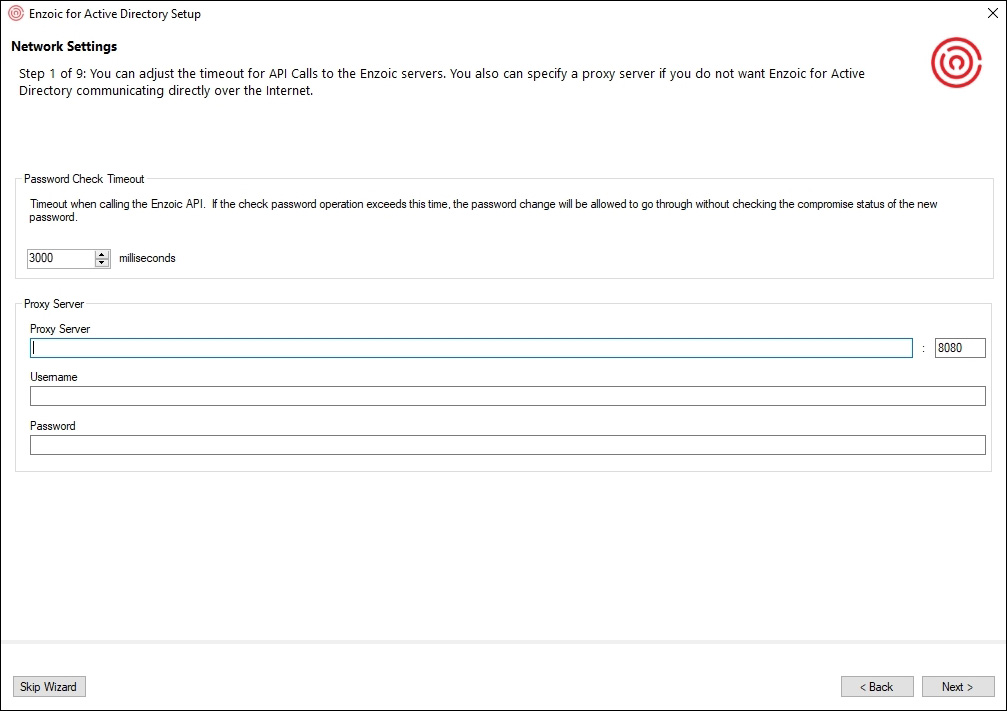Click the milliseconds unit label

(147, 258)
